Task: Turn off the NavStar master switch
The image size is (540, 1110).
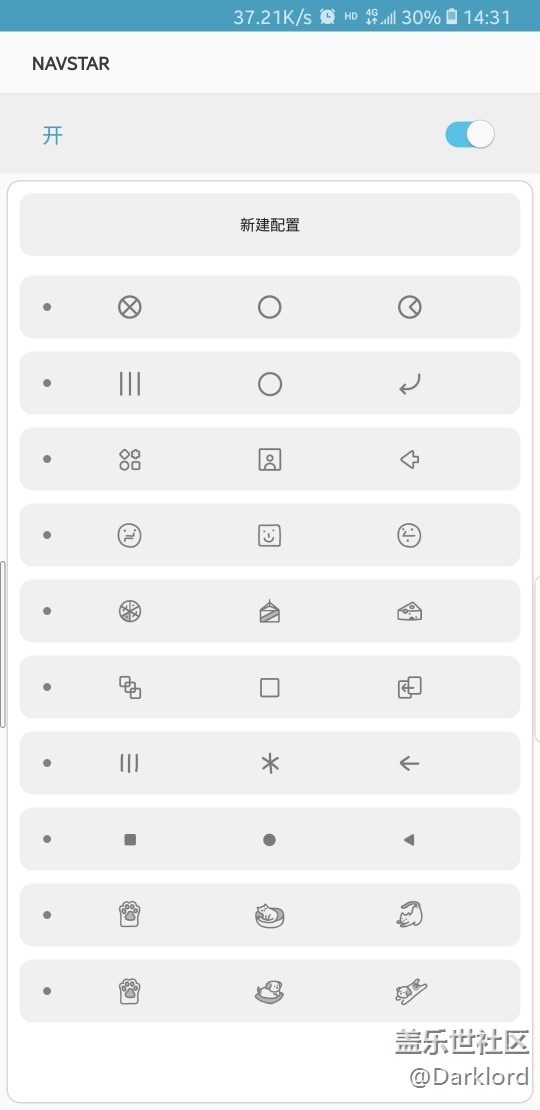Action: click(x=469, y=134)
